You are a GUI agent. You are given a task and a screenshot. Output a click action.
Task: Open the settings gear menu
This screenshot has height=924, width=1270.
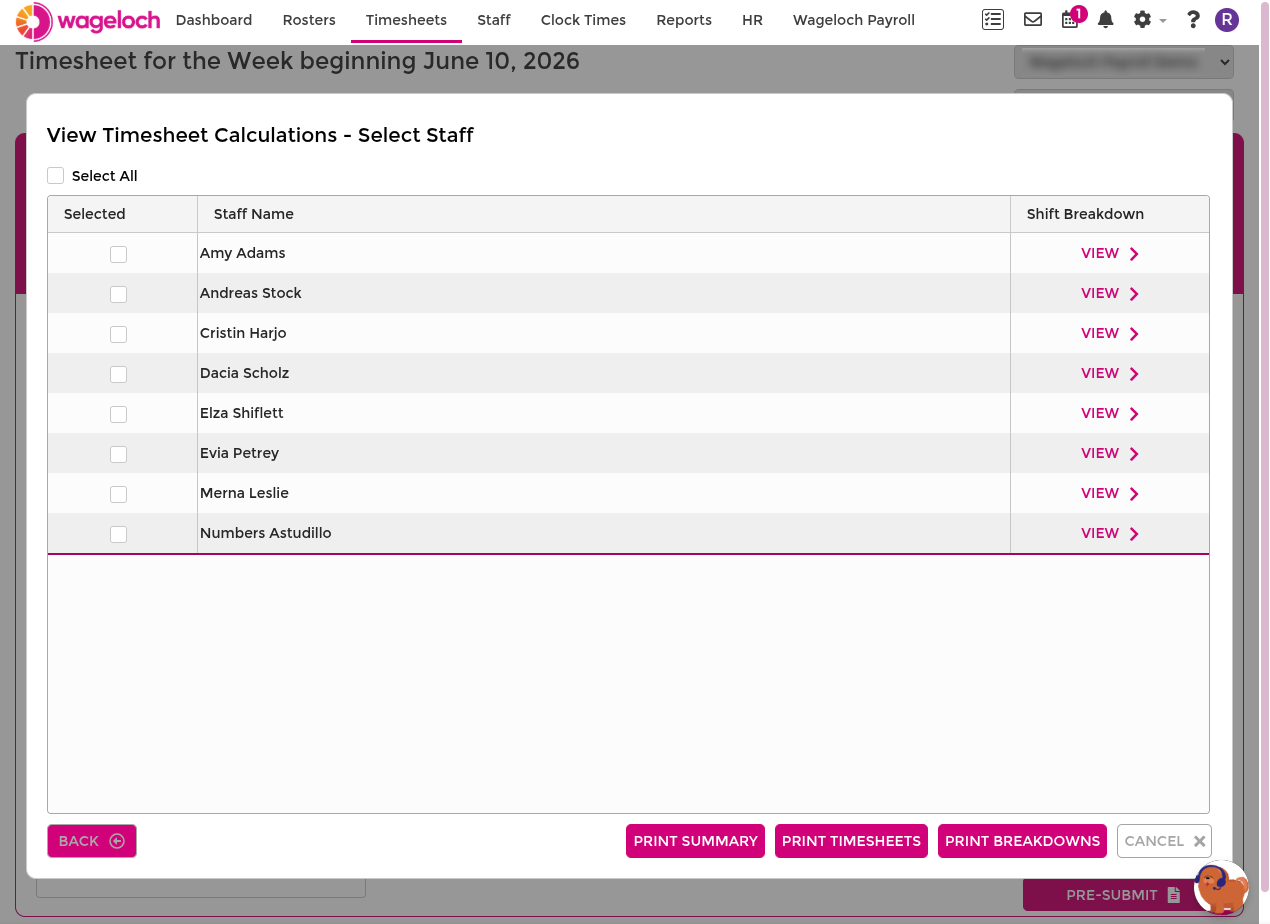pyautogui.click(x=1149, y=19)
